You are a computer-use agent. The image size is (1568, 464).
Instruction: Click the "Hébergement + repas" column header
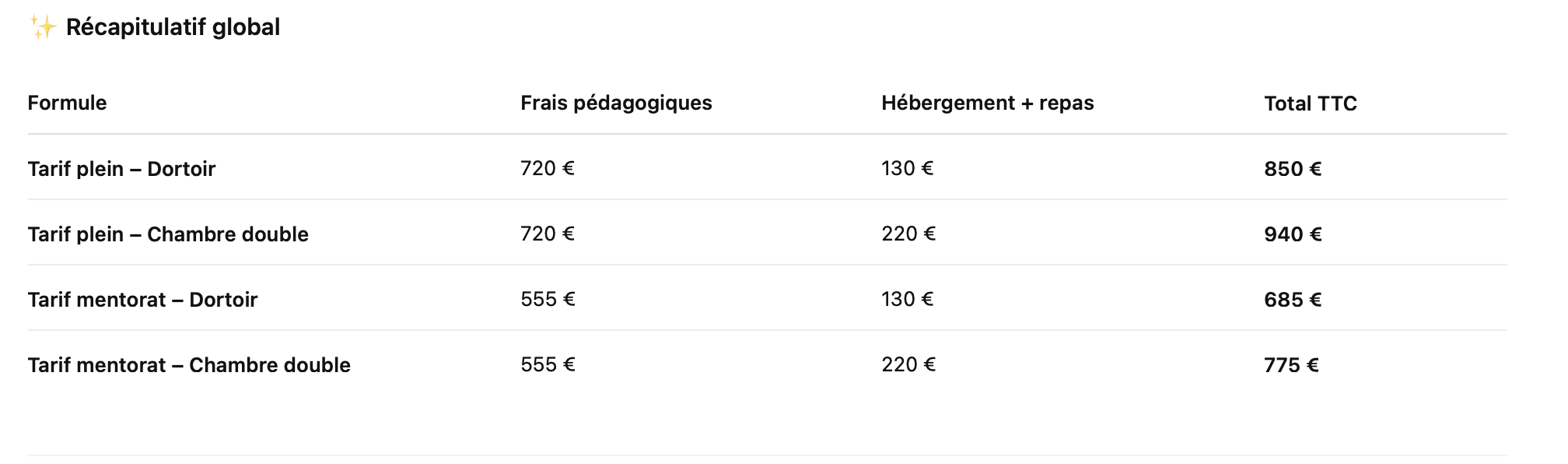click(987, 103)
